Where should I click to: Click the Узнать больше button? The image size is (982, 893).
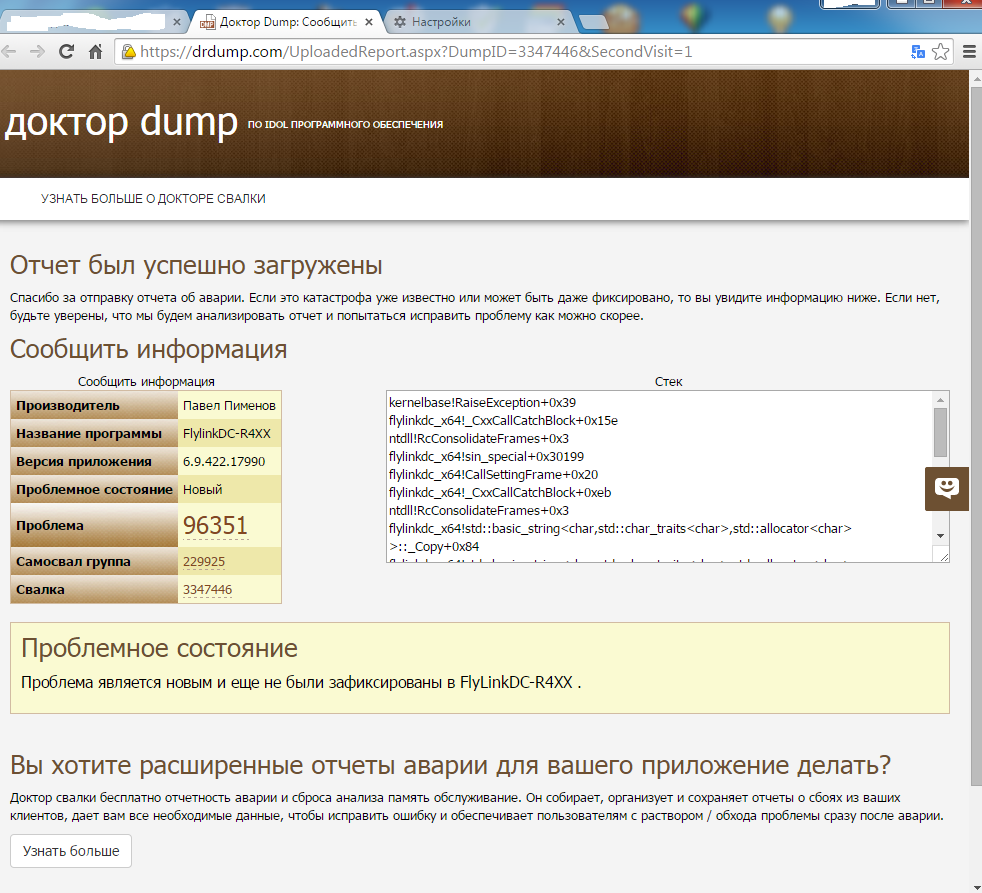coord(71,851)
